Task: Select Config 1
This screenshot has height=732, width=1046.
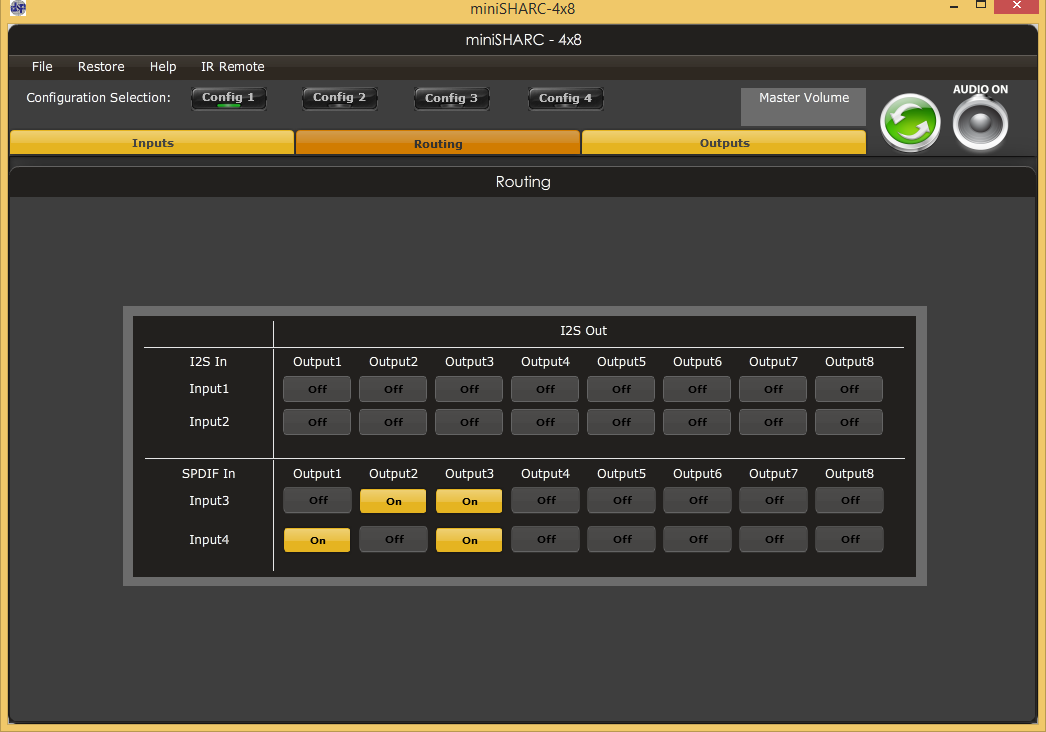Action: (x=229, y=98)
